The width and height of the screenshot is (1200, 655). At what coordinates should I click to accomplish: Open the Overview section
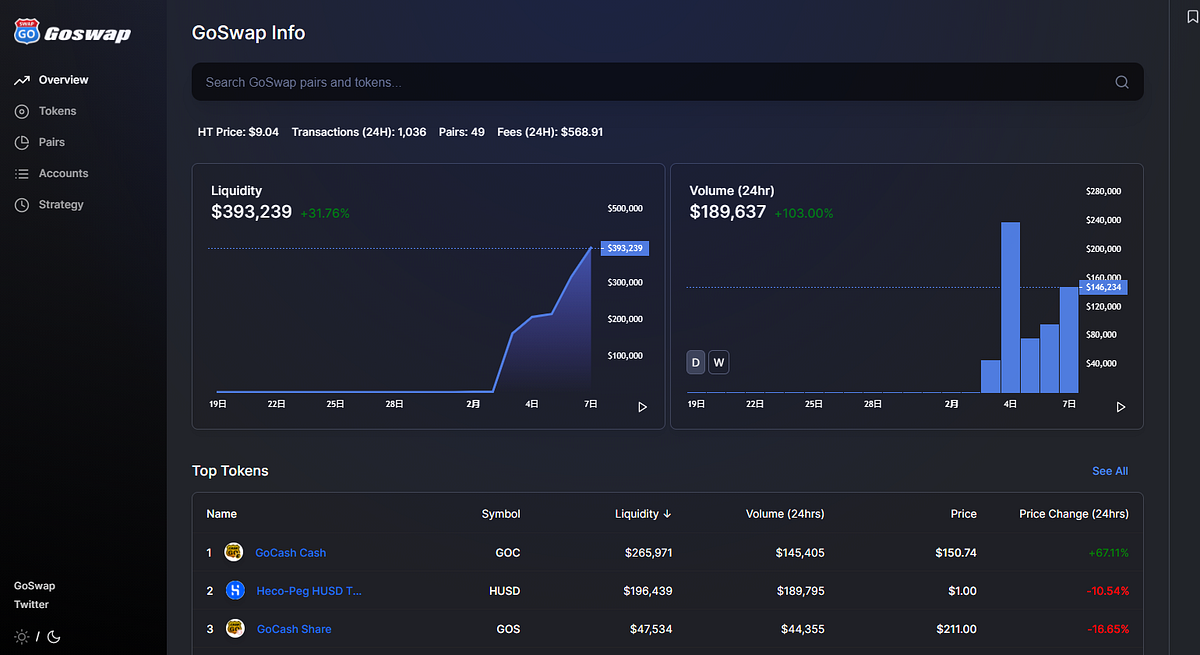click(64, 80)
